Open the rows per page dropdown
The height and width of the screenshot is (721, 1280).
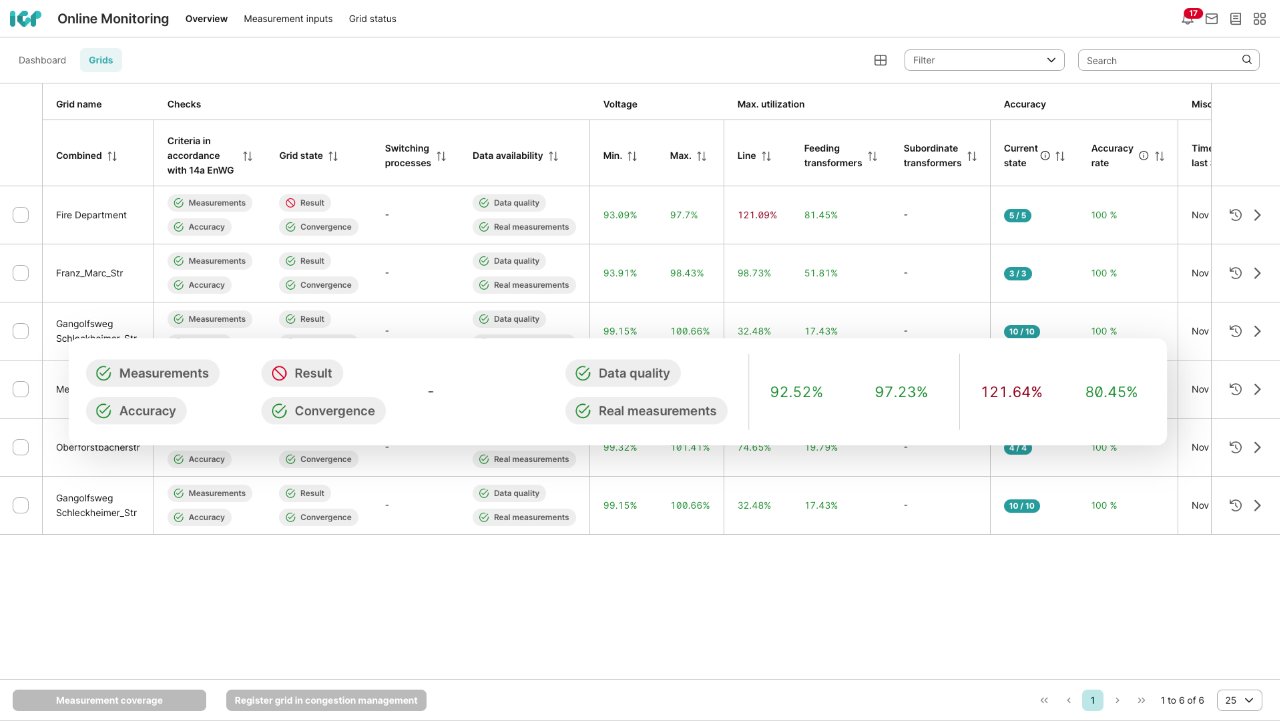click(x=1239, y=700)
